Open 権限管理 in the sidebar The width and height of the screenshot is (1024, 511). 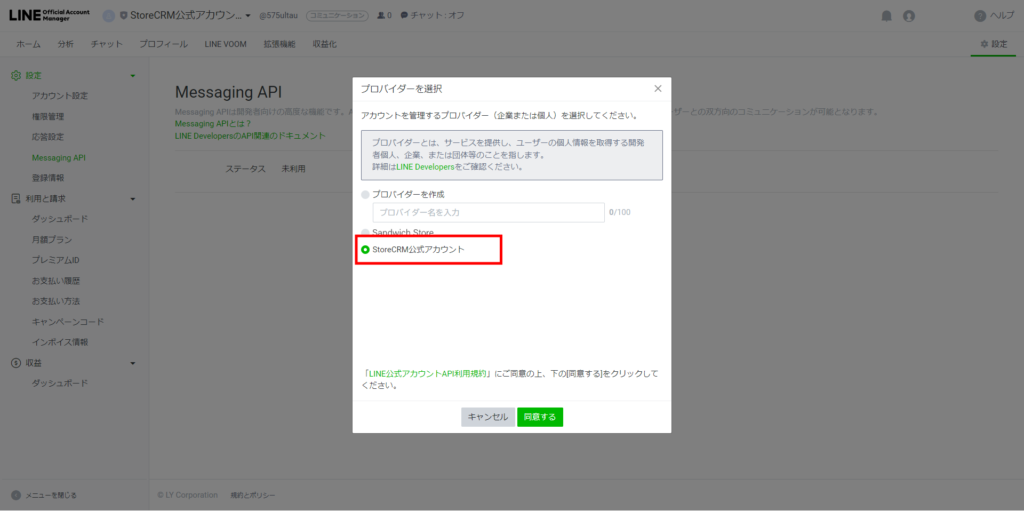[x=48, y=117]
